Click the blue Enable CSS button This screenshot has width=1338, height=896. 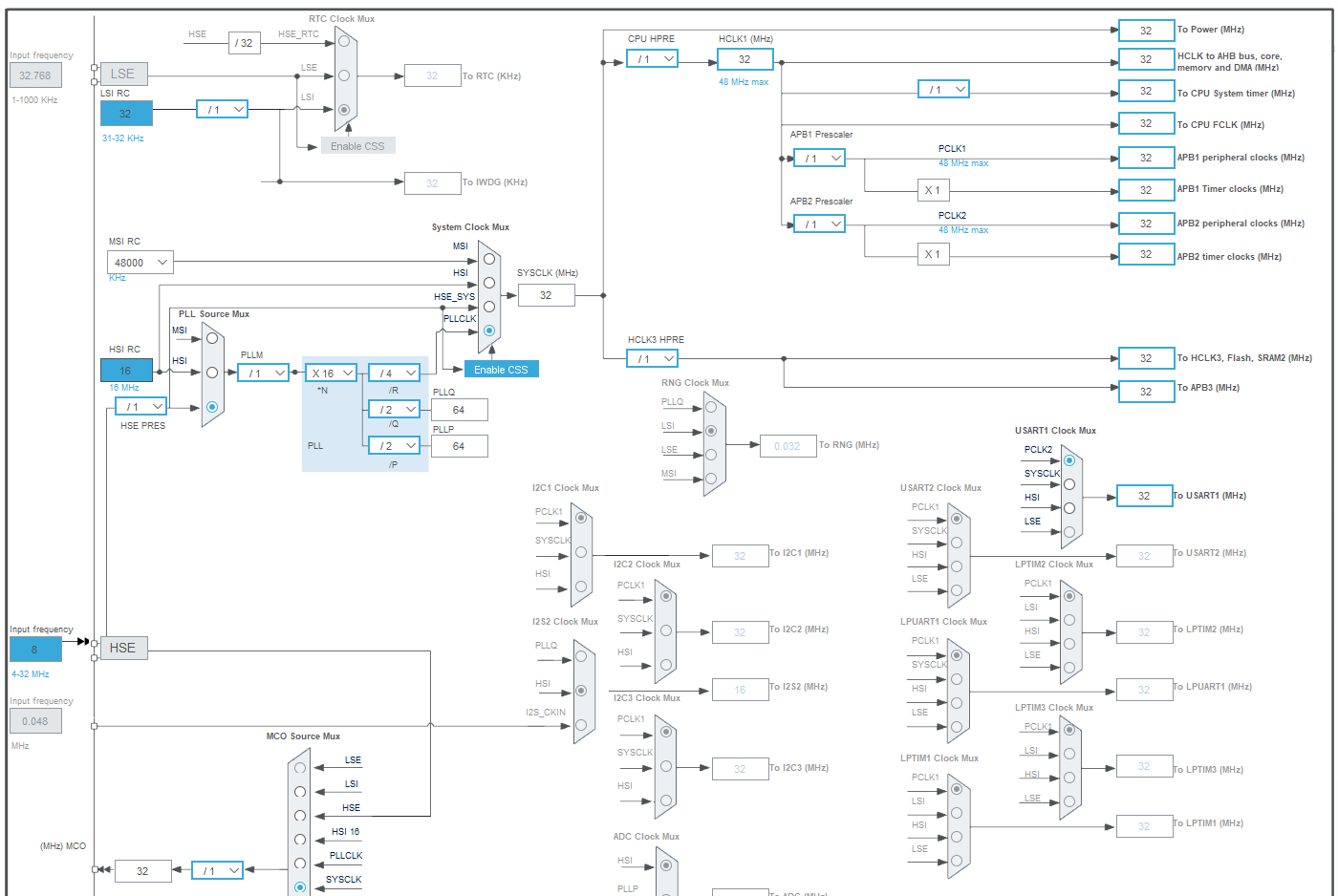click(500, 369)
